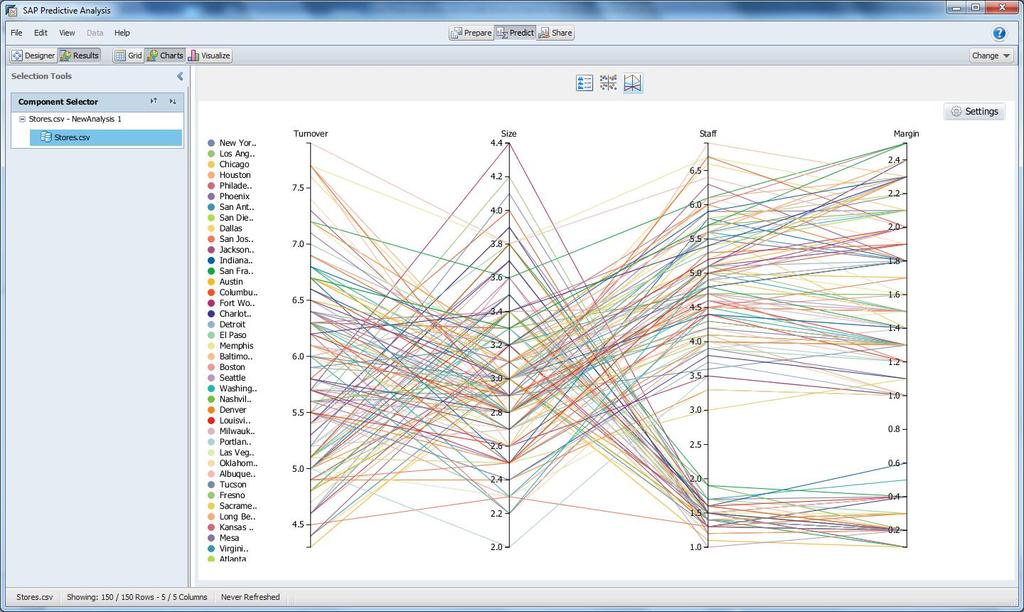Image resolution: width=1024 pixels, height=612 pixels.
Task: Click the gear icon on Settings button
Action: [956, 112]
